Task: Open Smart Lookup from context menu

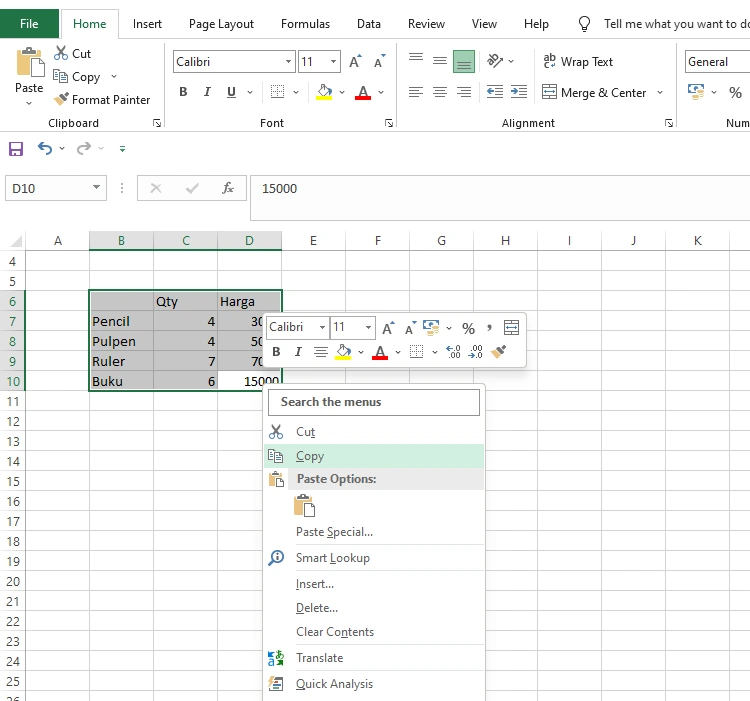Action: tap(374, 558)
